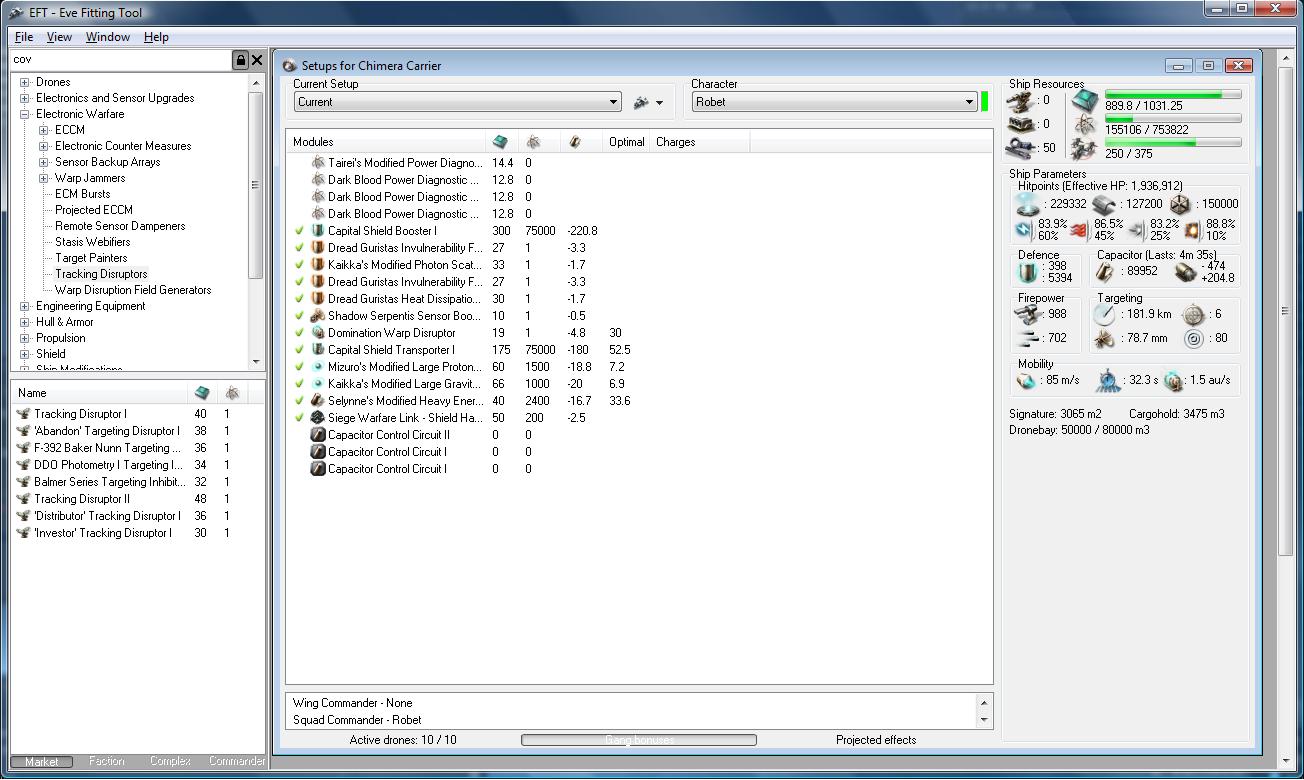Click the Optimal column header
1304x780 pixels.
pyautogui.click(x=626, y=142)
